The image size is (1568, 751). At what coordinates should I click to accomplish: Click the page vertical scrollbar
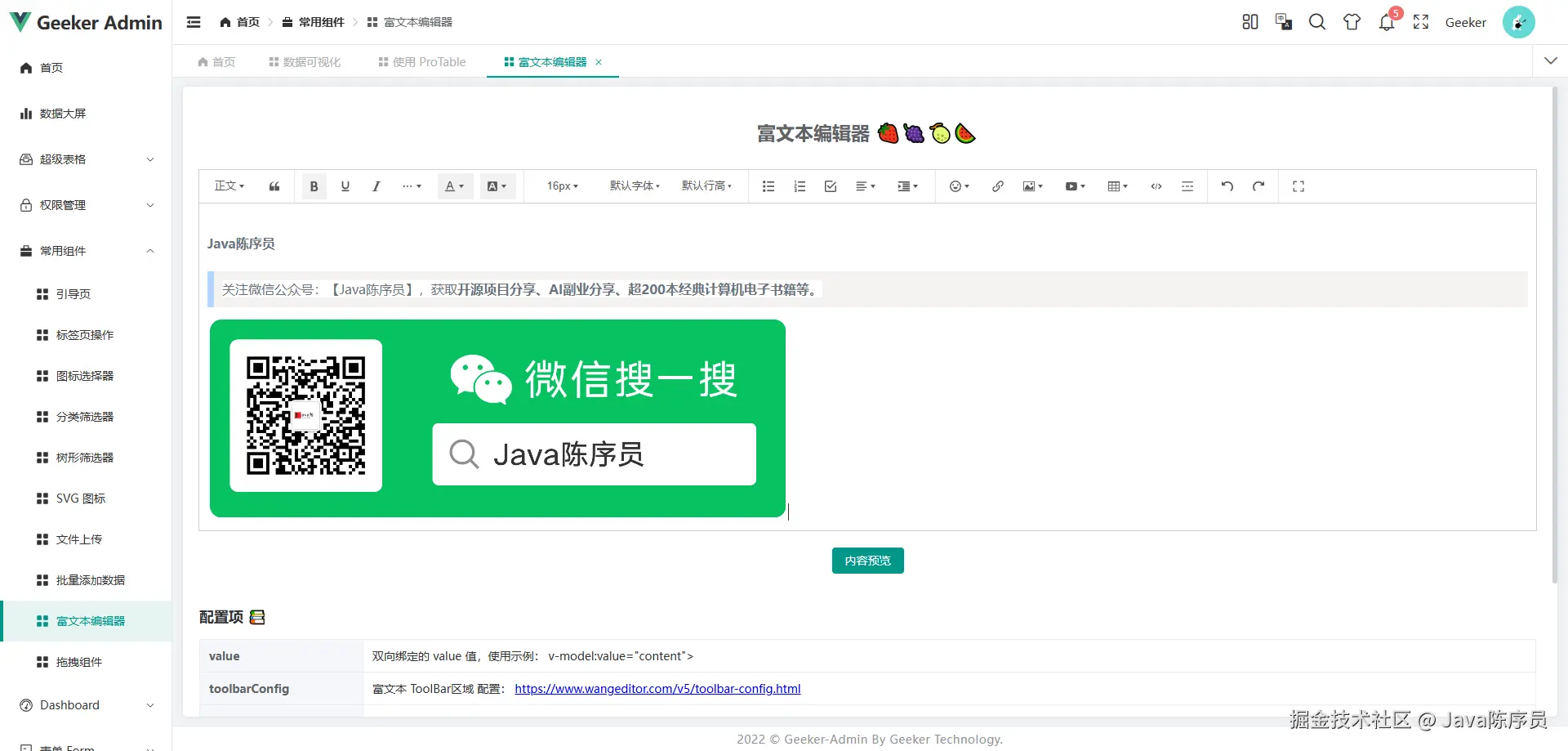(1555, 335)
